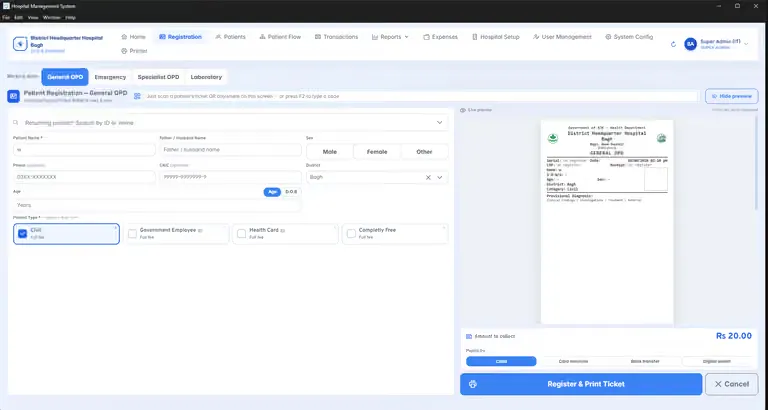Screen dimensions: 768x410
Task: Click the QR code scan icon
Action: tap(137, 96)
